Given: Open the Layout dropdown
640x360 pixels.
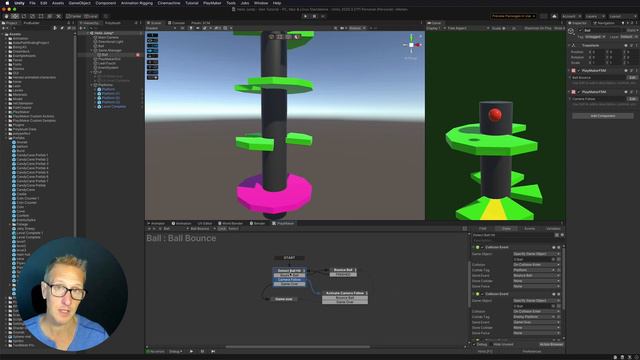Looking at the screenshot, I should tap(622, 16).
